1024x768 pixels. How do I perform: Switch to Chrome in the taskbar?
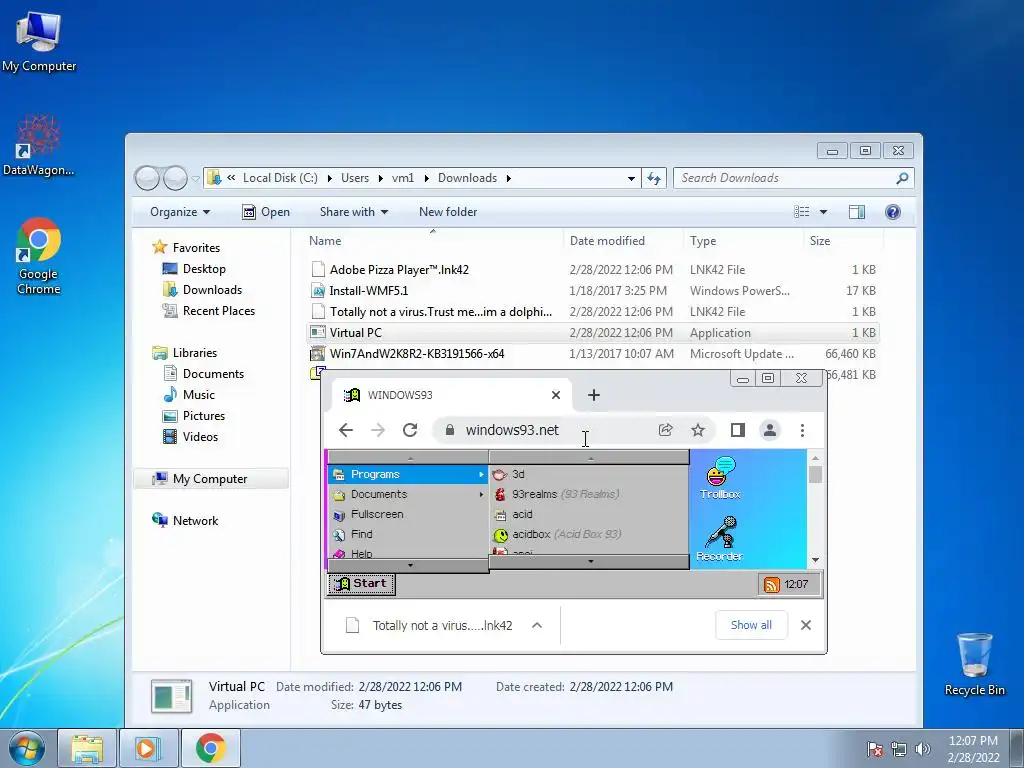210,748
